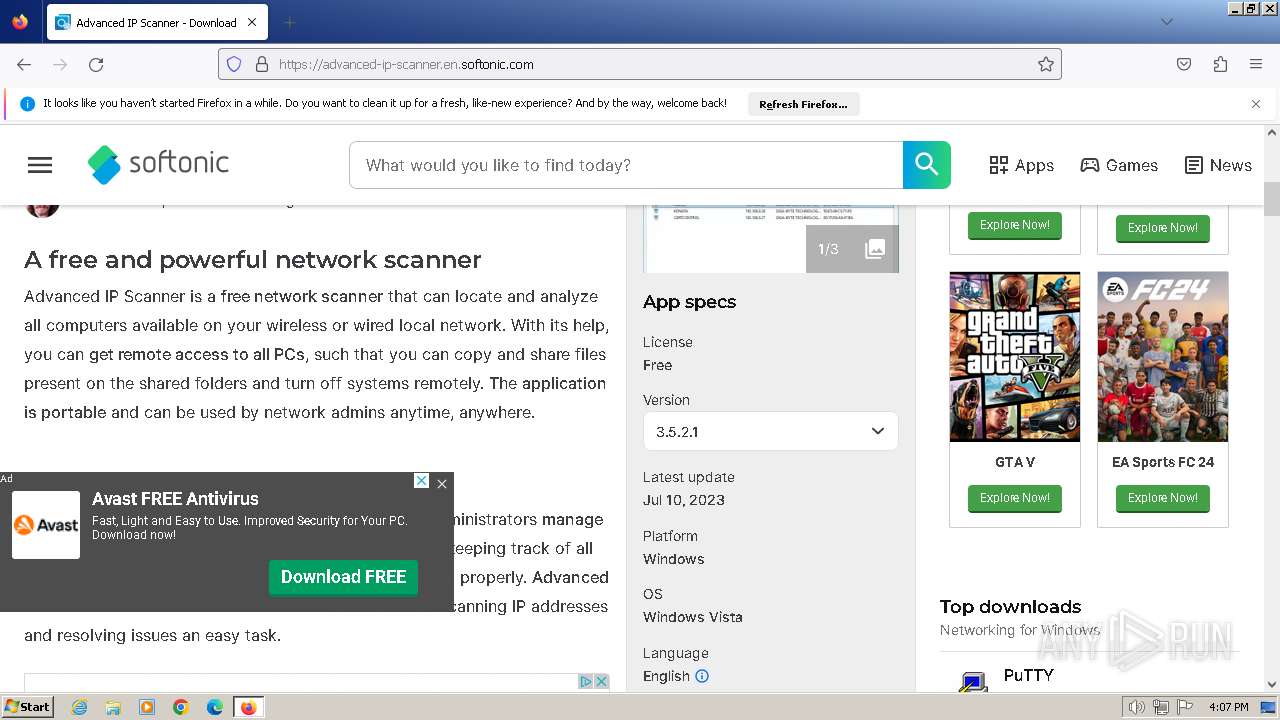Click Explore Now under EA Sports FC 24
1280x720 pixels.
1162,498
